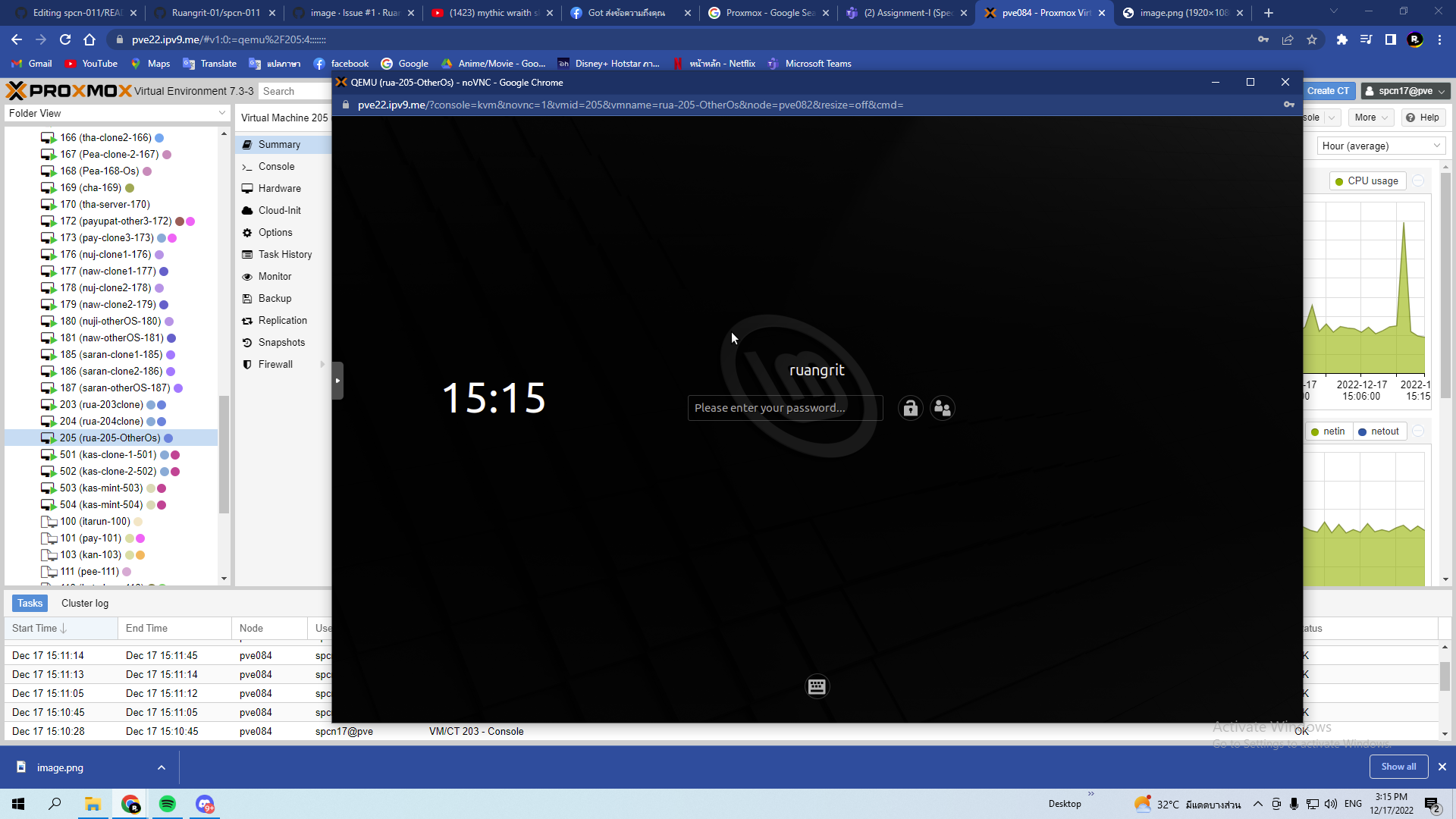Open the Summary tab in VM menu

click(283, 144)
